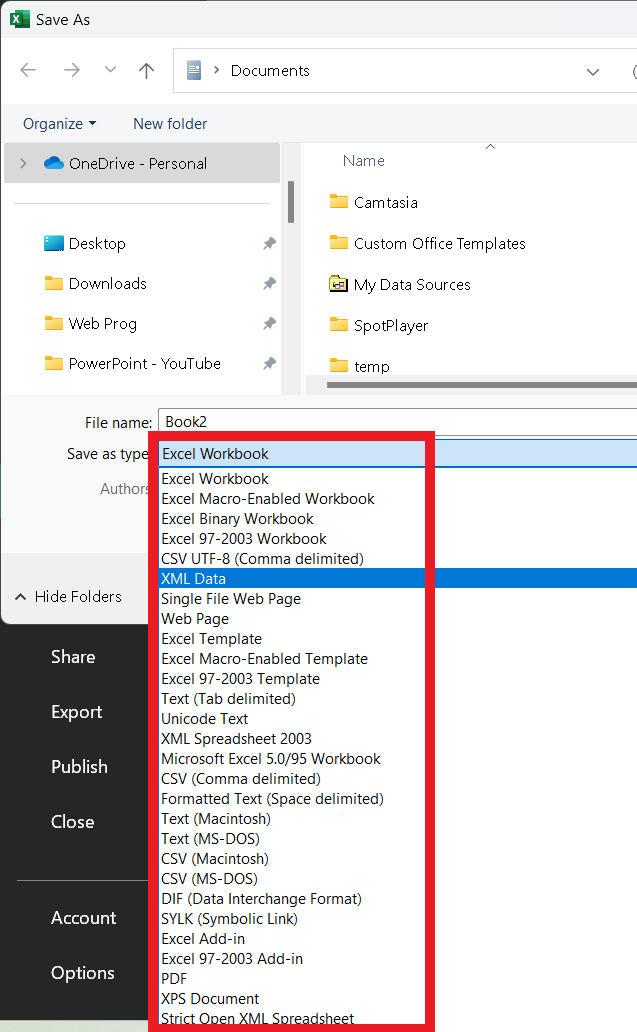This screenshot has height=1032, width=637.
Task: Click the Save as type combo box
Action: coord(397,453)
